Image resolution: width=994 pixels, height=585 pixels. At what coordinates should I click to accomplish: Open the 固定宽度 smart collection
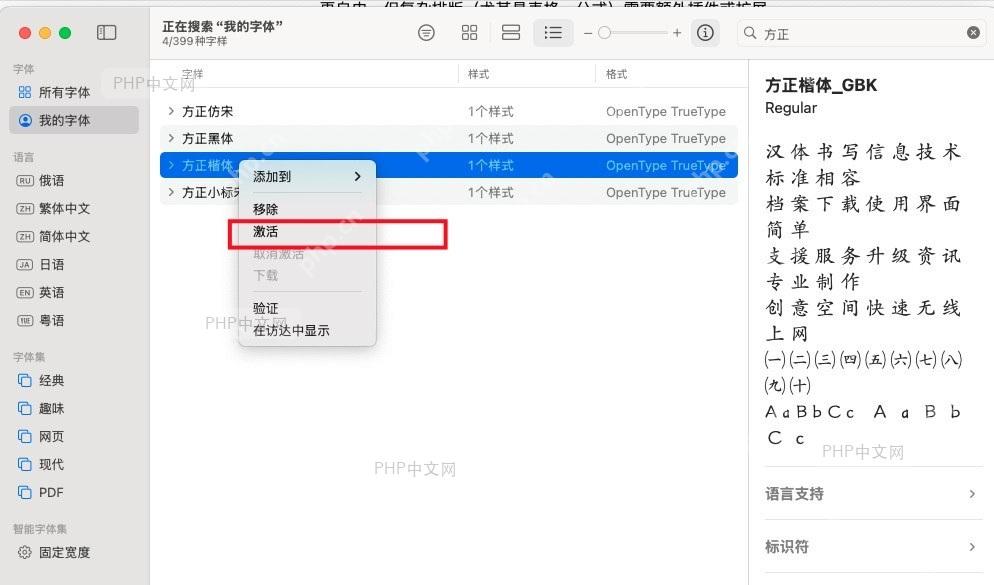54,552
